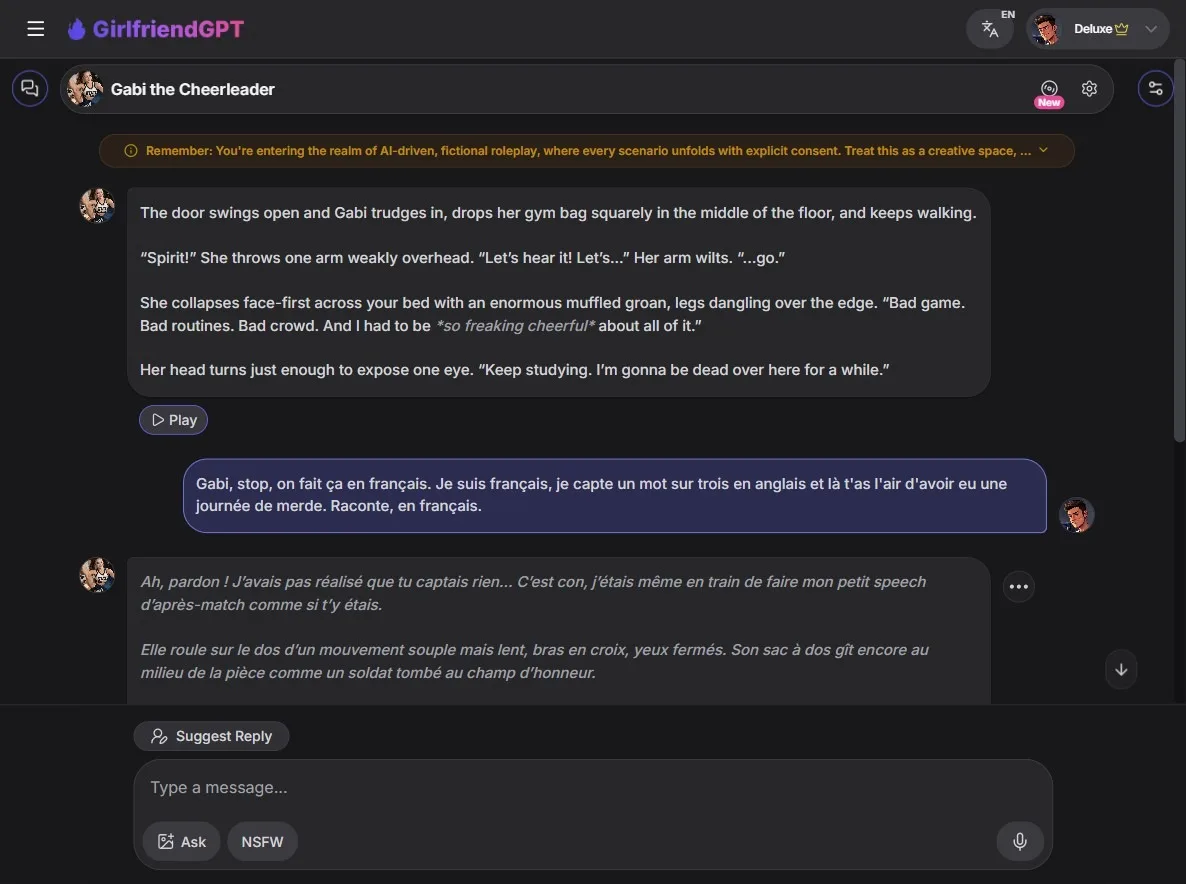This screenshot has height=884, width=1186.
Task: Open chat settings gear icon
Action: click(1089, 88)
